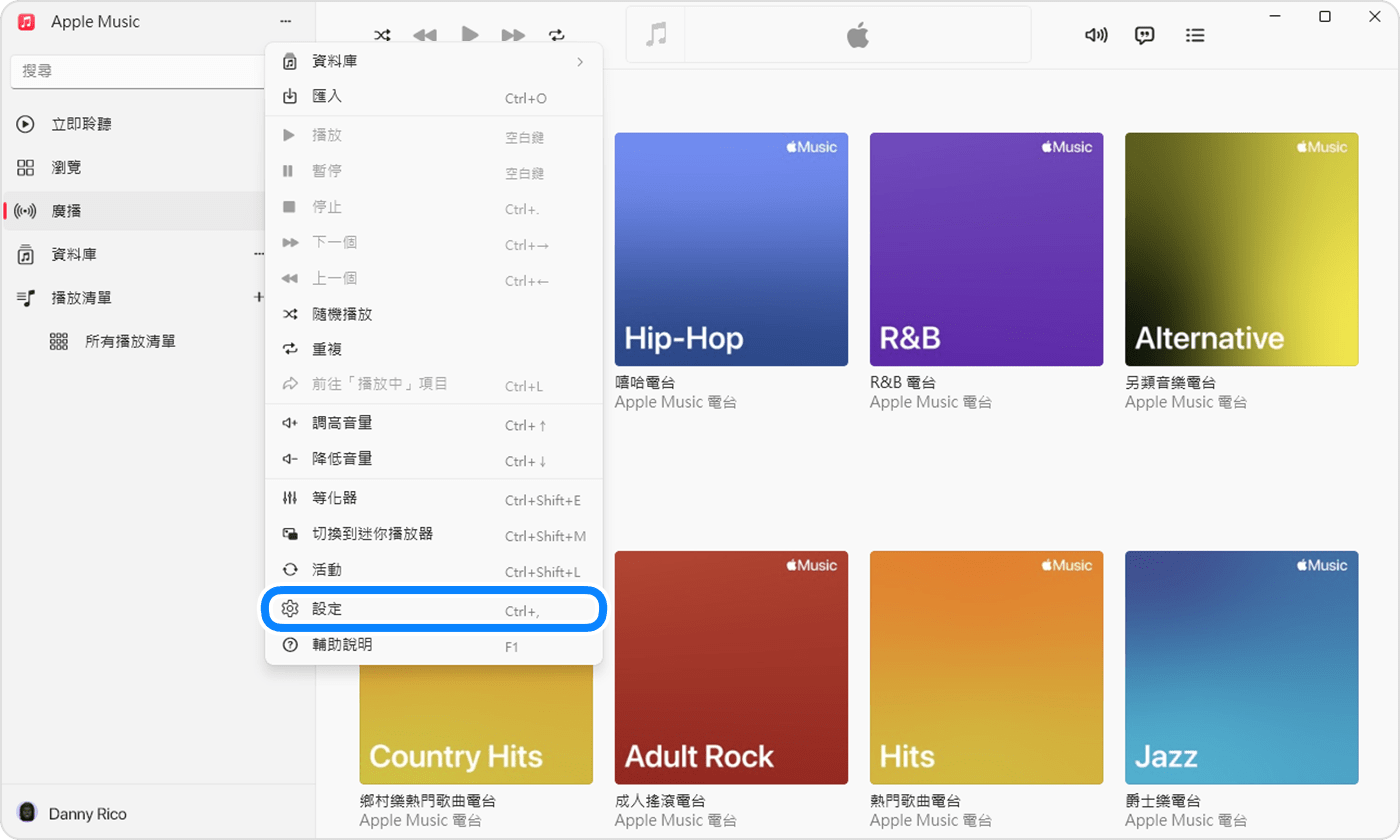Click the 搜尋 search field
1400x840 pixels.
138,71
